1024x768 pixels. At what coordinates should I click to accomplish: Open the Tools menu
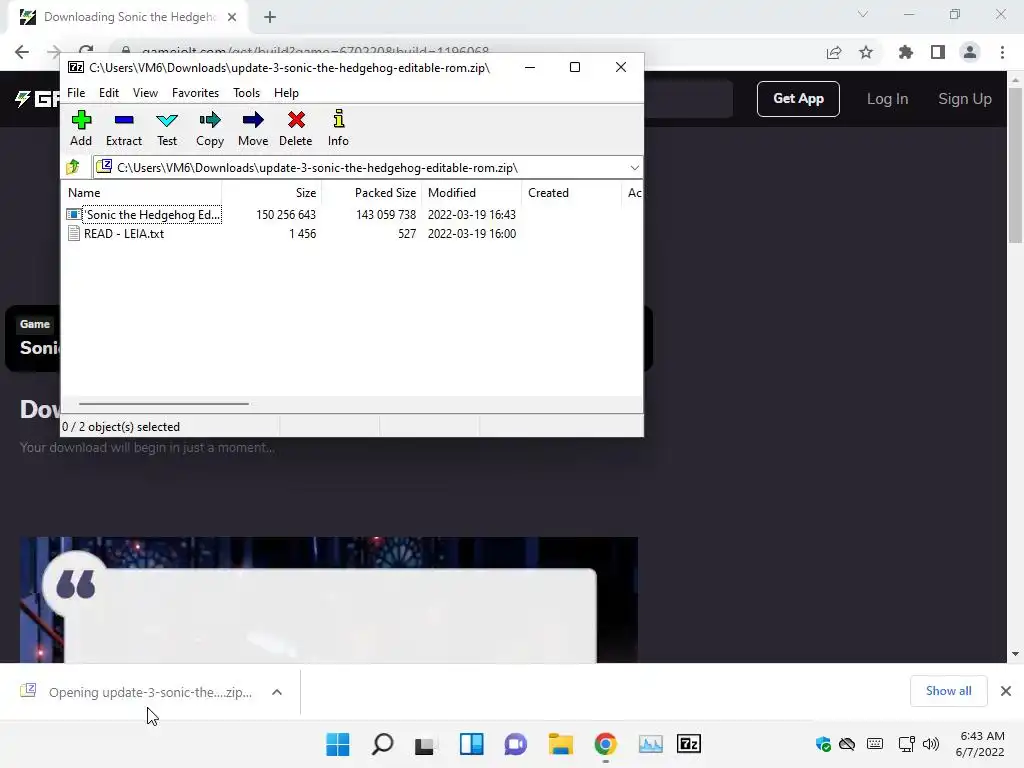[246, 93]
